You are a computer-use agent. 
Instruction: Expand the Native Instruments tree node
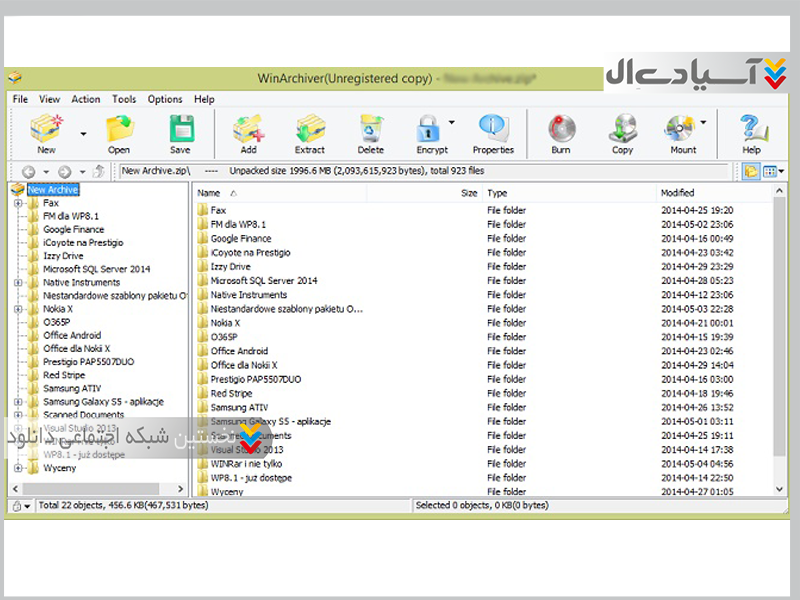coord(19,283)
